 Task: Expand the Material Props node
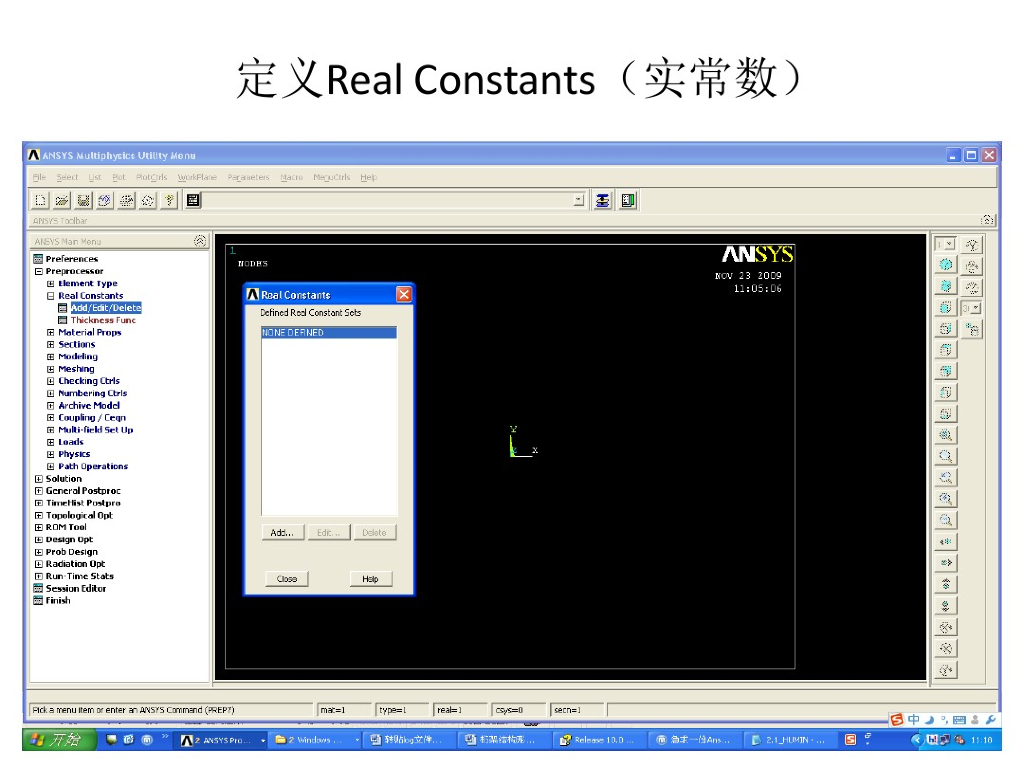point(50,332)
